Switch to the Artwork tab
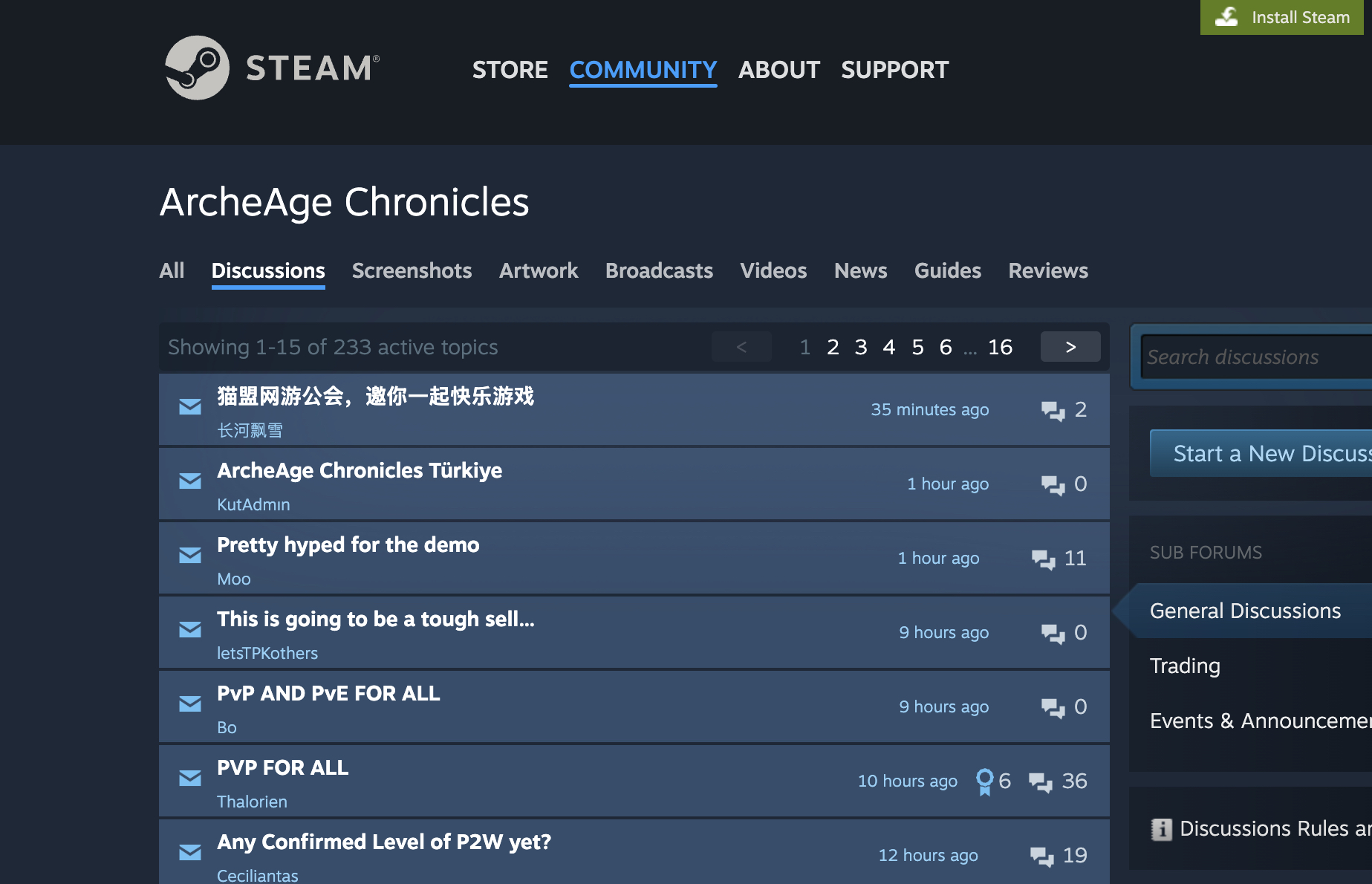Image resolution: width=1372 pixels, height=884 pixels. 539,270
